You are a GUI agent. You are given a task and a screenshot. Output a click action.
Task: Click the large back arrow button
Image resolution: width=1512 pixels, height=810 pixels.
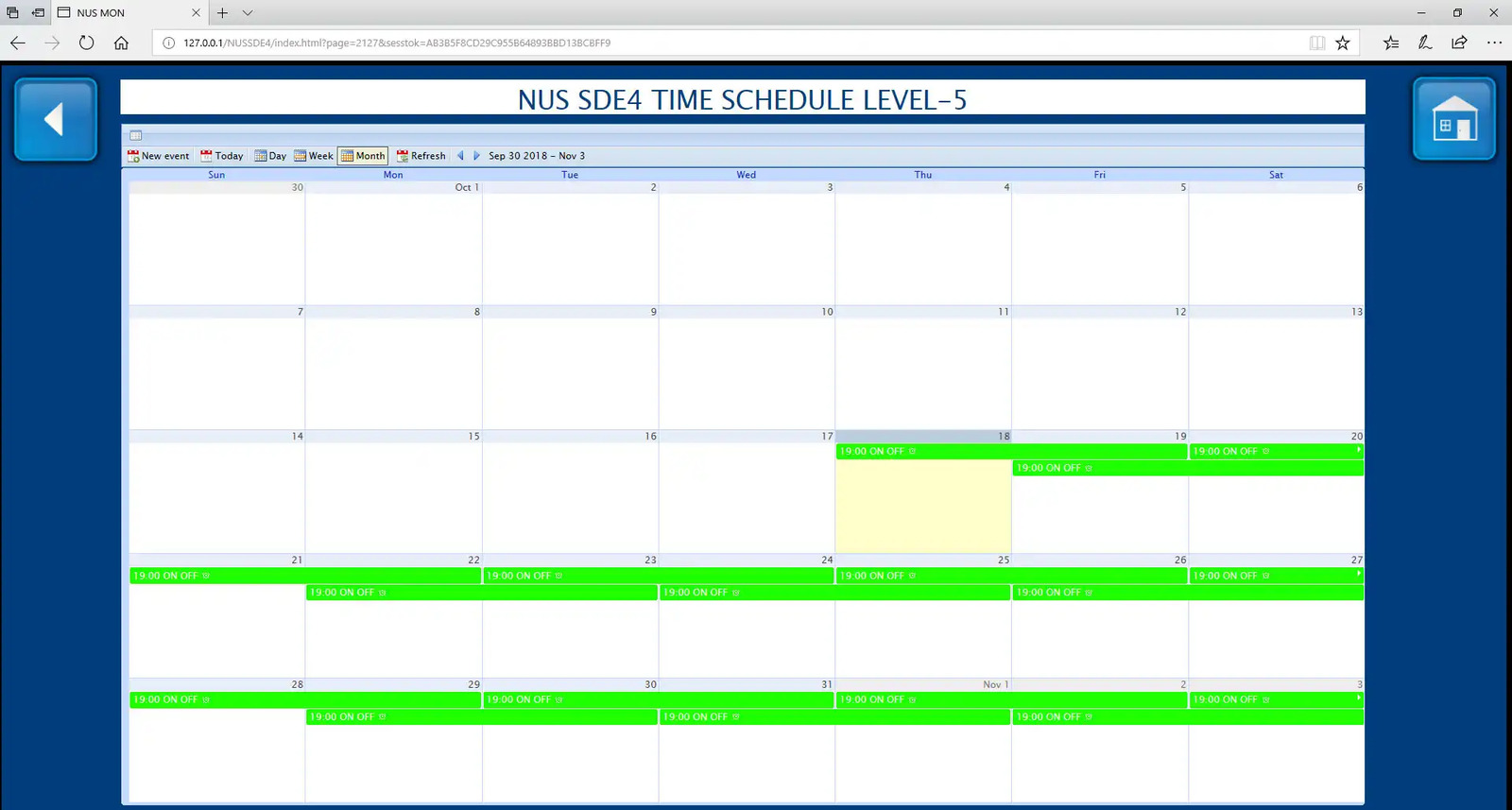click(55, 120)
